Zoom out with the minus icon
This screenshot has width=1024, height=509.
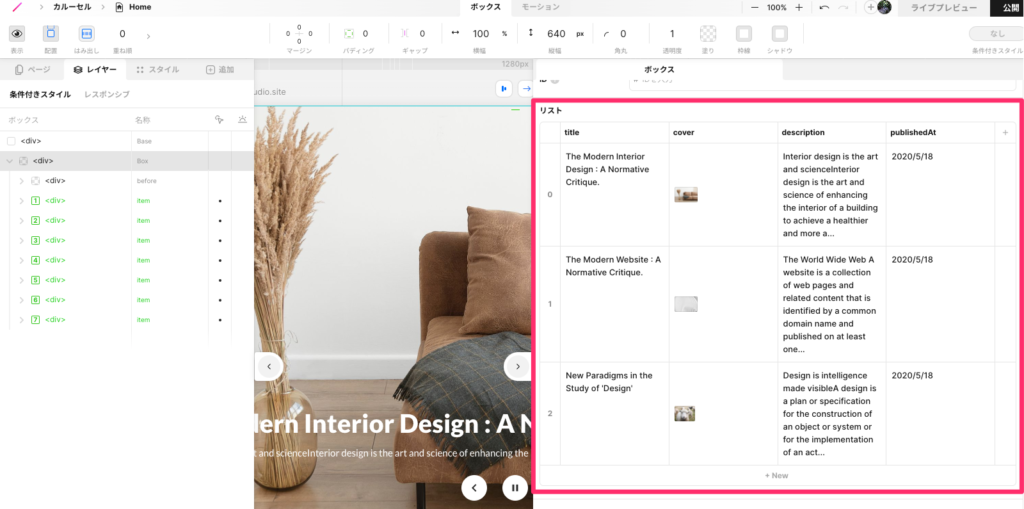tap(754, 8)
